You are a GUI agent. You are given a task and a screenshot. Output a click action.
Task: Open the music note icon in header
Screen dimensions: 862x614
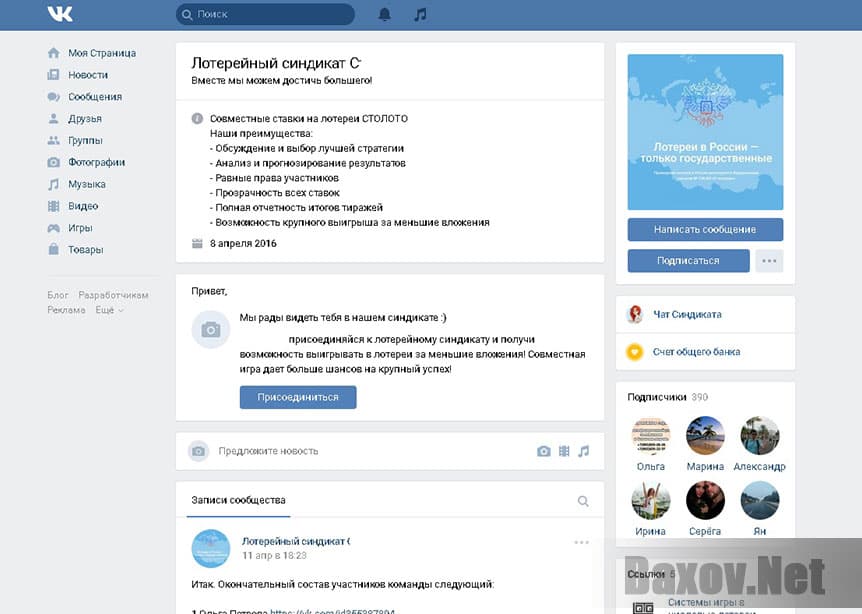420,14
